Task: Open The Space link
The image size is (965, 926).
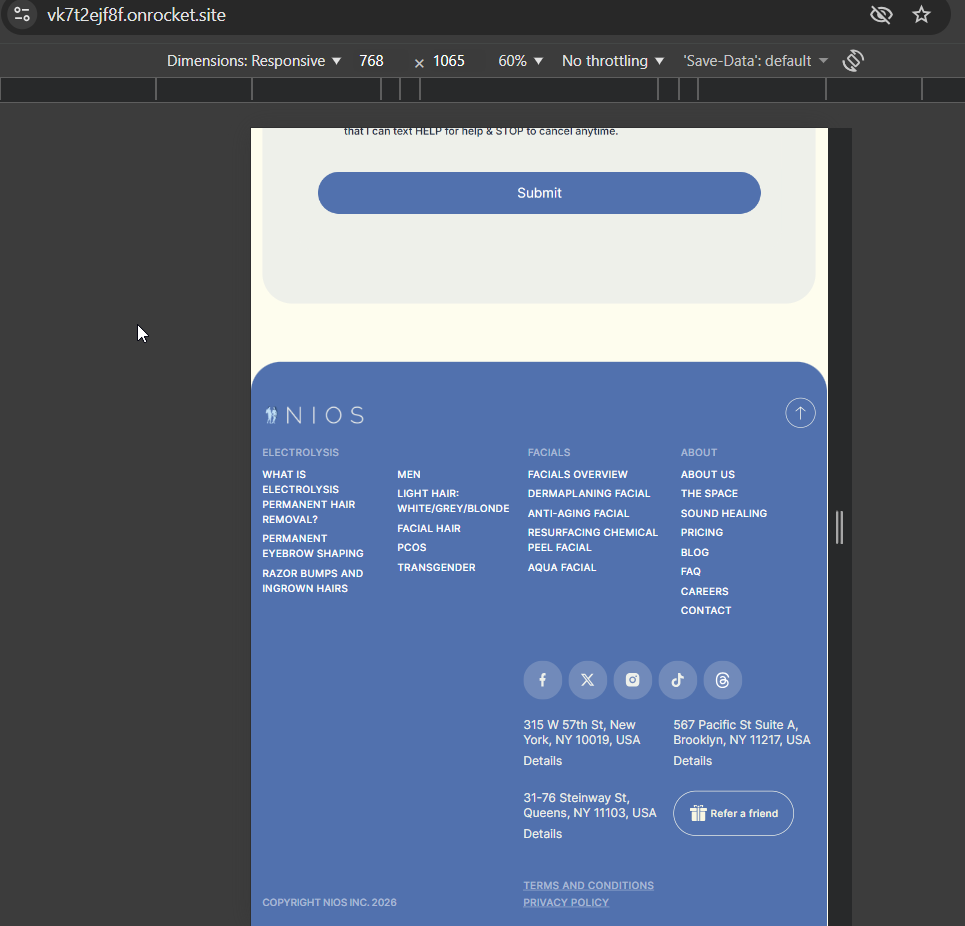Action: (x=709, y=493)
